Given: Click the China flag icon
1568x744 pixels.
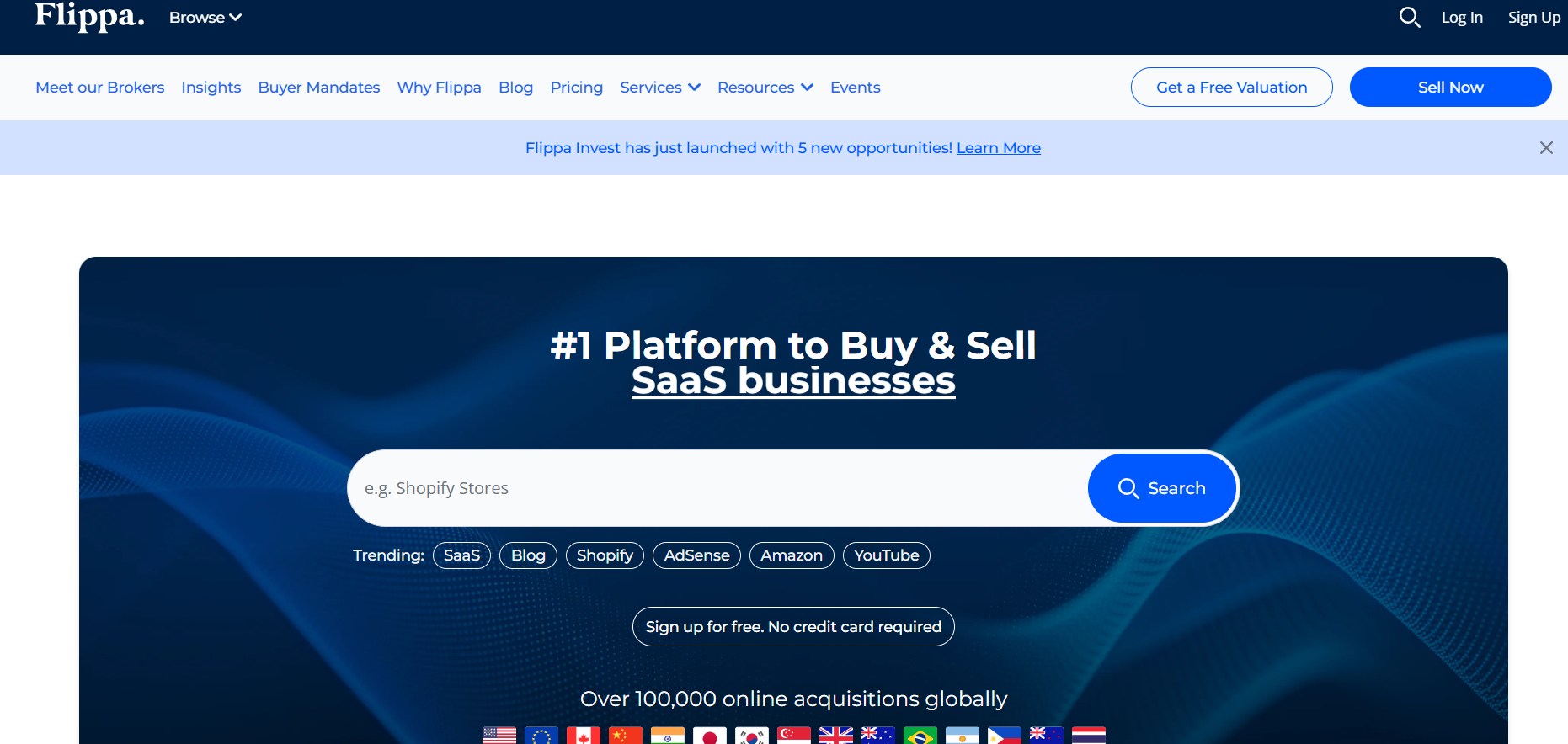Looking at the screenshot, I should (x=626, y=736).
